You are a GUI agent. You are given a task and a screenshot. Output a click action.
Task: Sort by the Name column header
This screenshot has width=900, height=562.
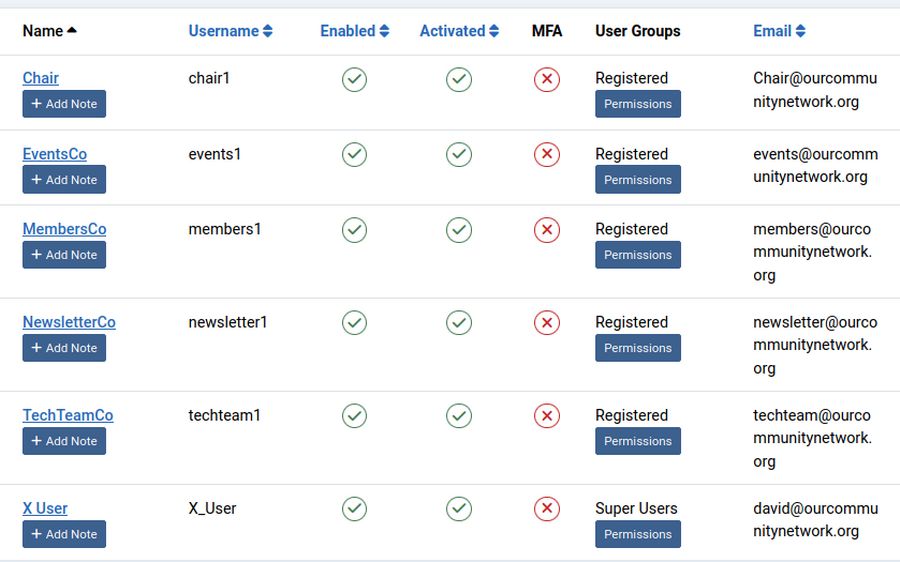pos(49,31)
